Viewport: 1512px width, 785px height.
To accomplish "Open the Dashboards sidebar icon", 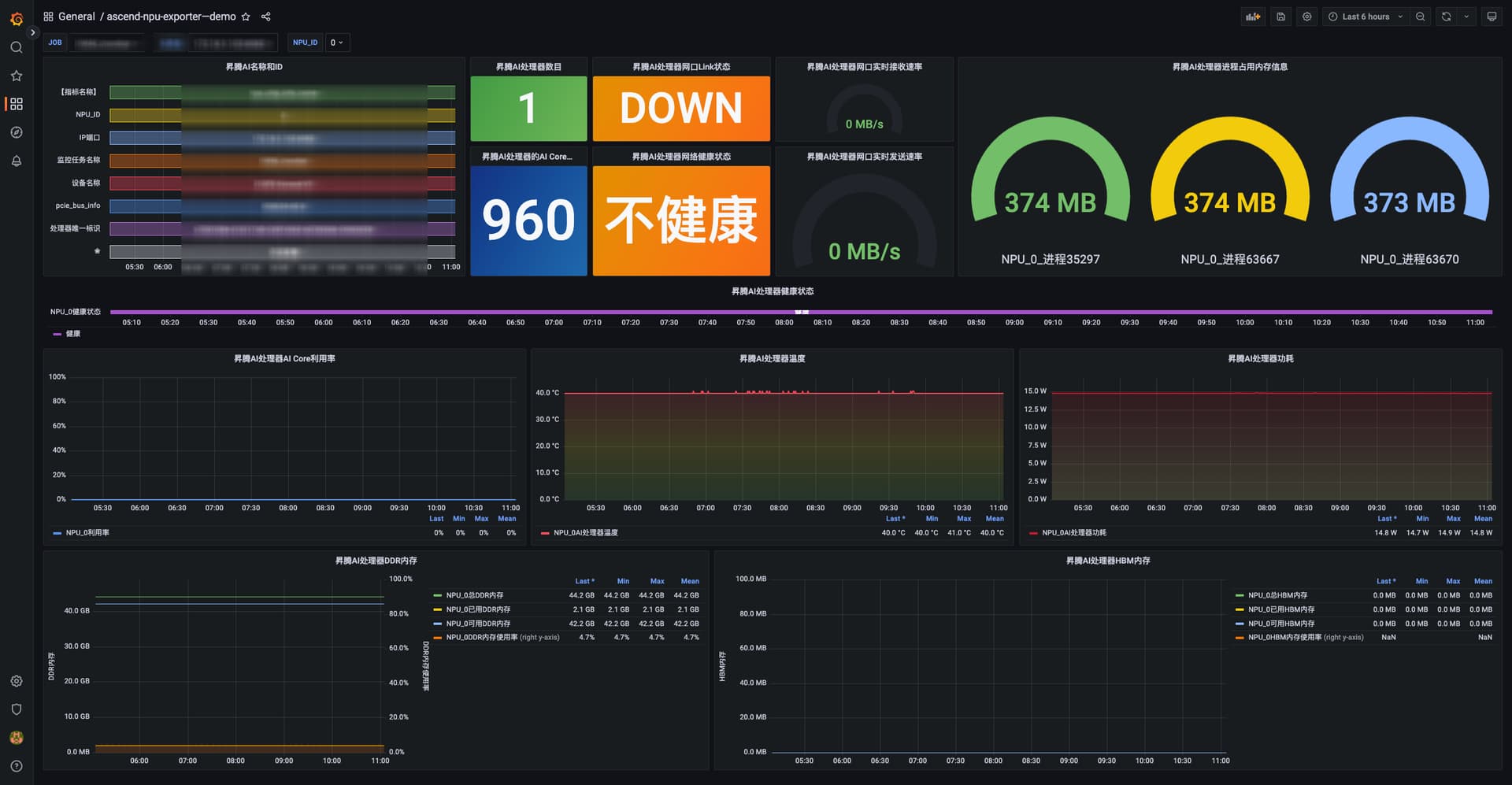I will pos(17,104).
